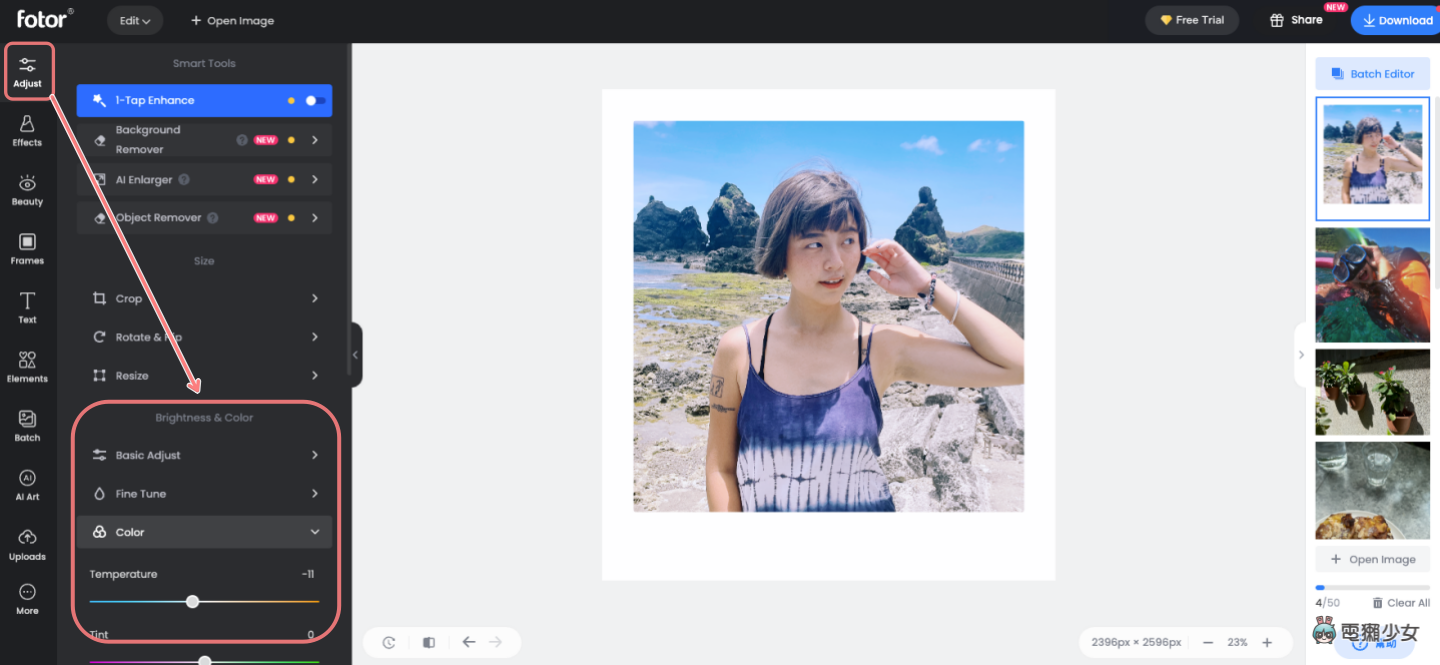Open the Frames panel

pos(27,247)
